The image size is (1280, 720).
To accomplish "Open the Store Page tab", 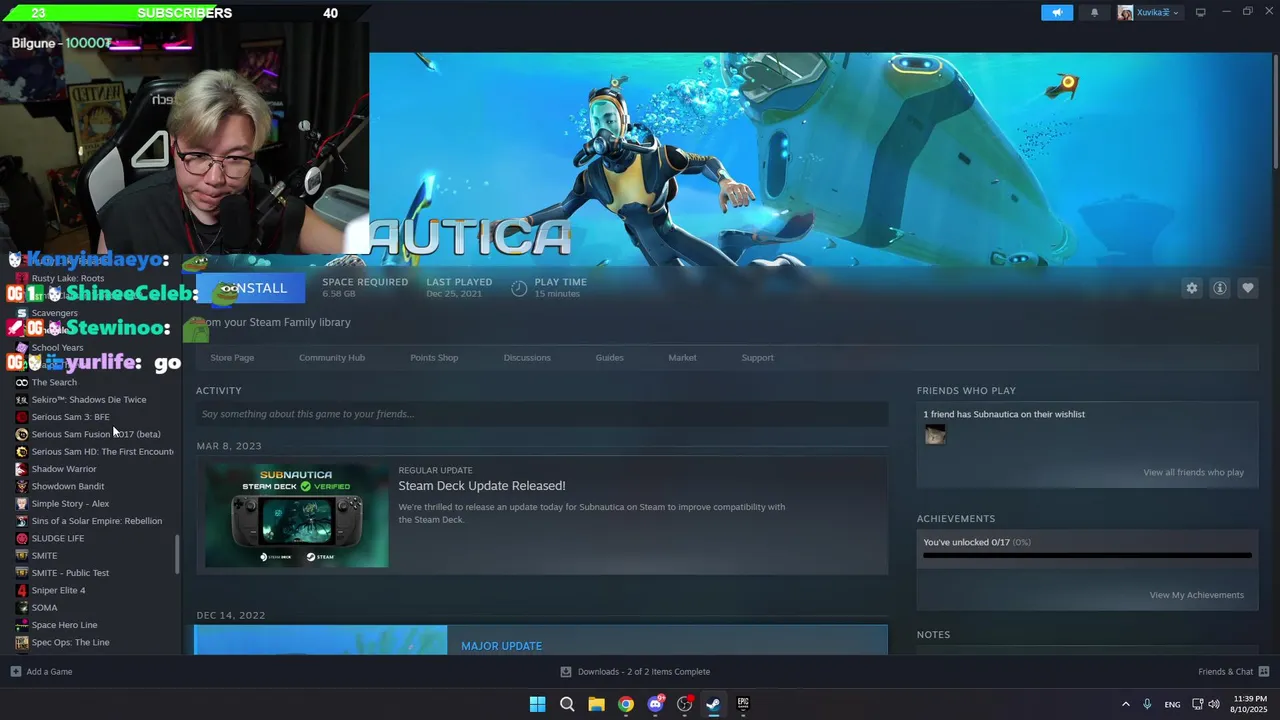I will click(232, 358).
